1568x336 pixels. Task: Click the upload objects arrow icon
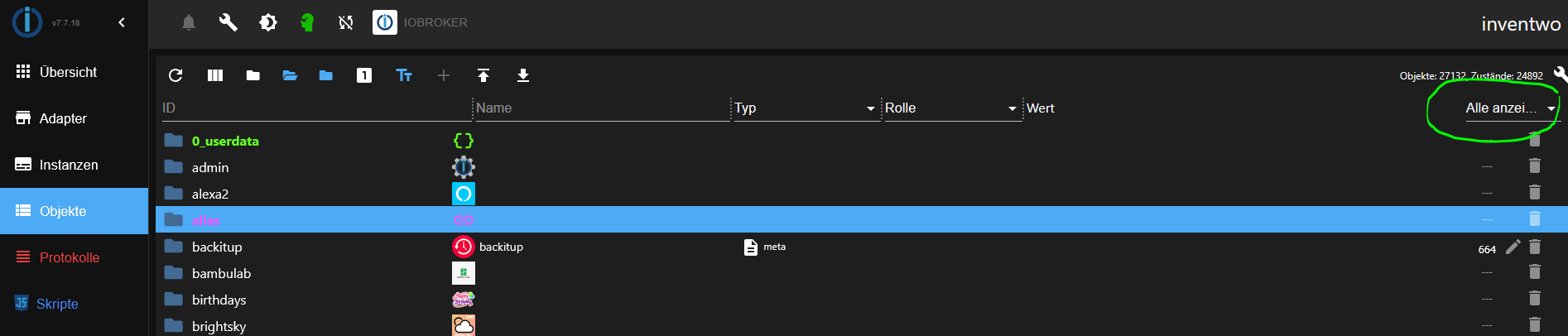click(x=483, y=75)
